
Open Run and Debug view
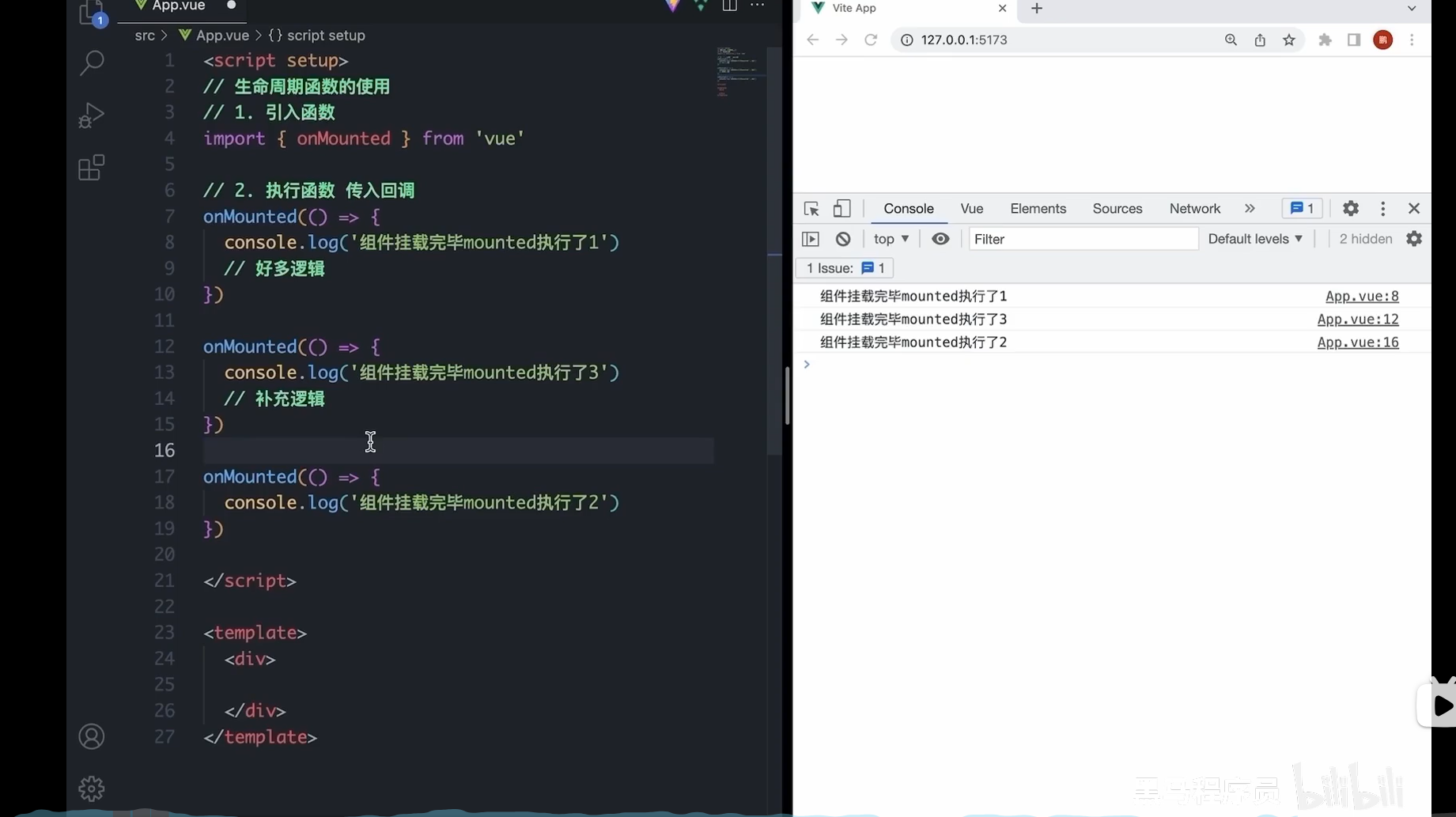92,115
